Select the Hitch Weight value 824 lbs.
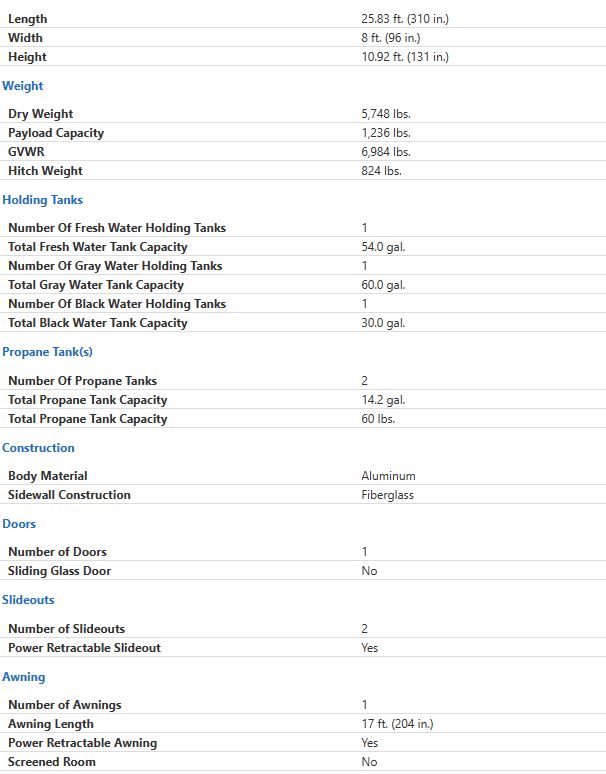This screenshot has width=606, height=774. pyautogui.click(x=381, y=171)
